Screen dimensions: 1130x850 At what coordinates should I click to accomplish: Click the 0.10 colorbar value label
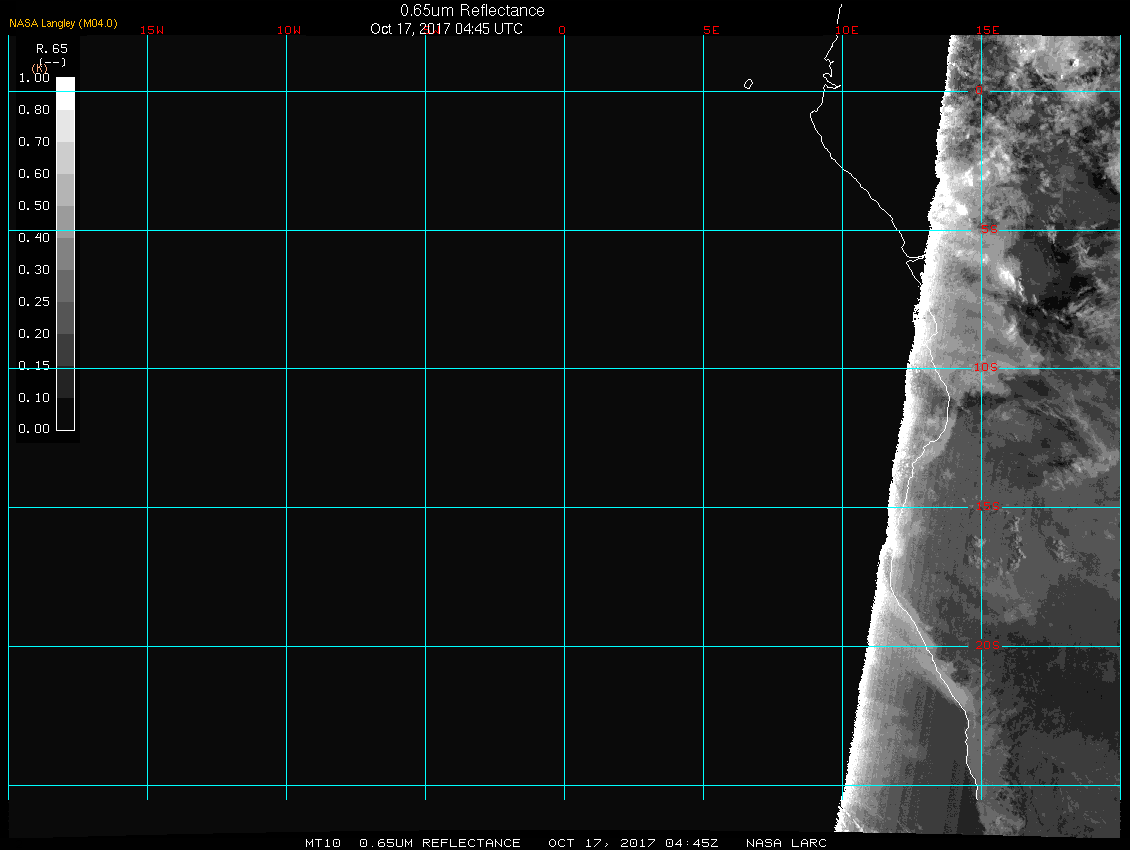pos(34,398)
